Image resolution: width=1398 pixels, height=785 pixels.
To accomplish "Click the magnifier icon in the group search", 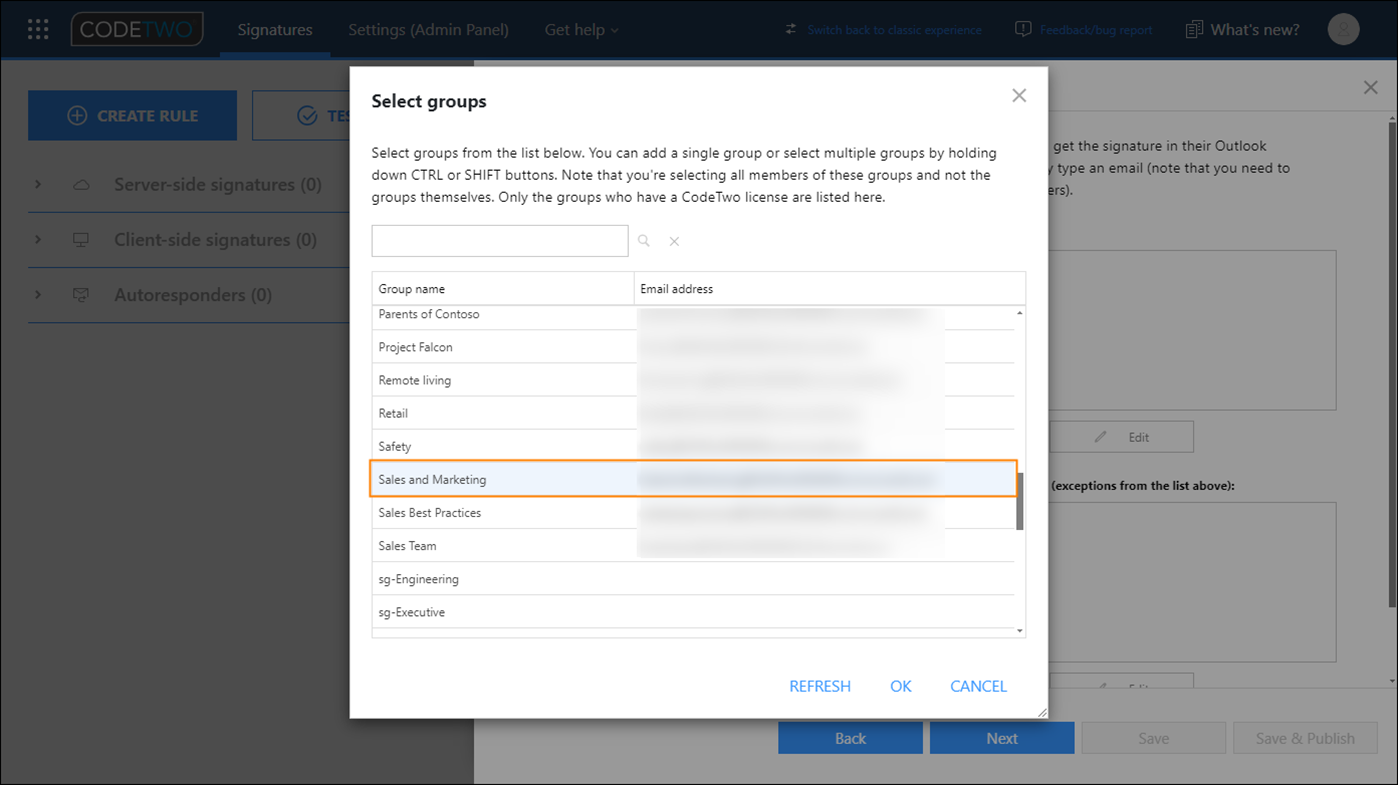I will click(643, 240).
